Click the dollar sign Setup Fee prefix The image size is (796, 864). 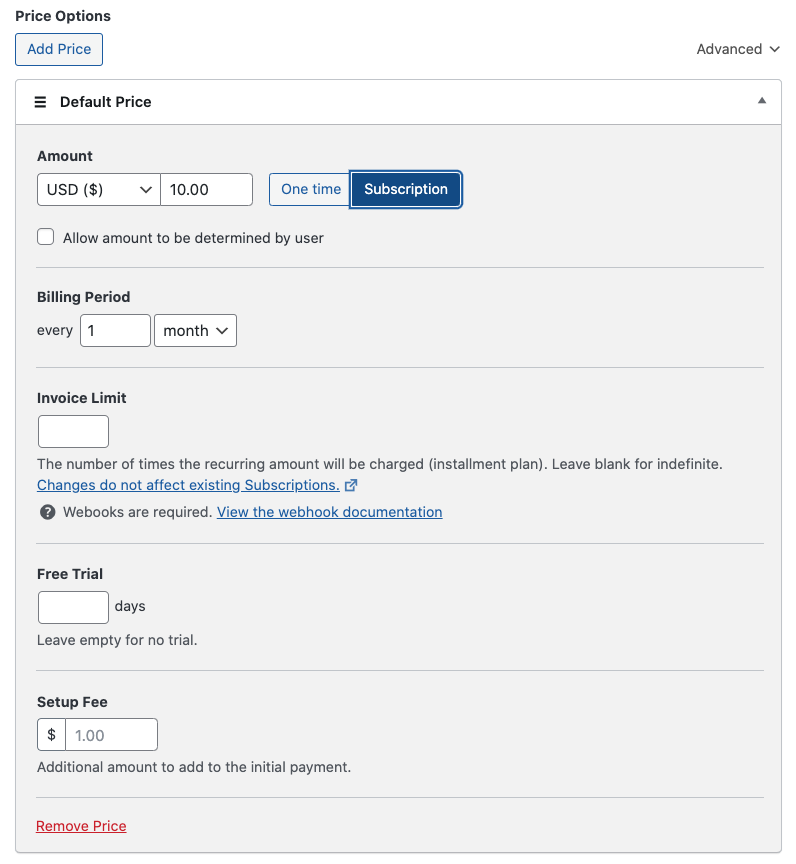(51, 735)
